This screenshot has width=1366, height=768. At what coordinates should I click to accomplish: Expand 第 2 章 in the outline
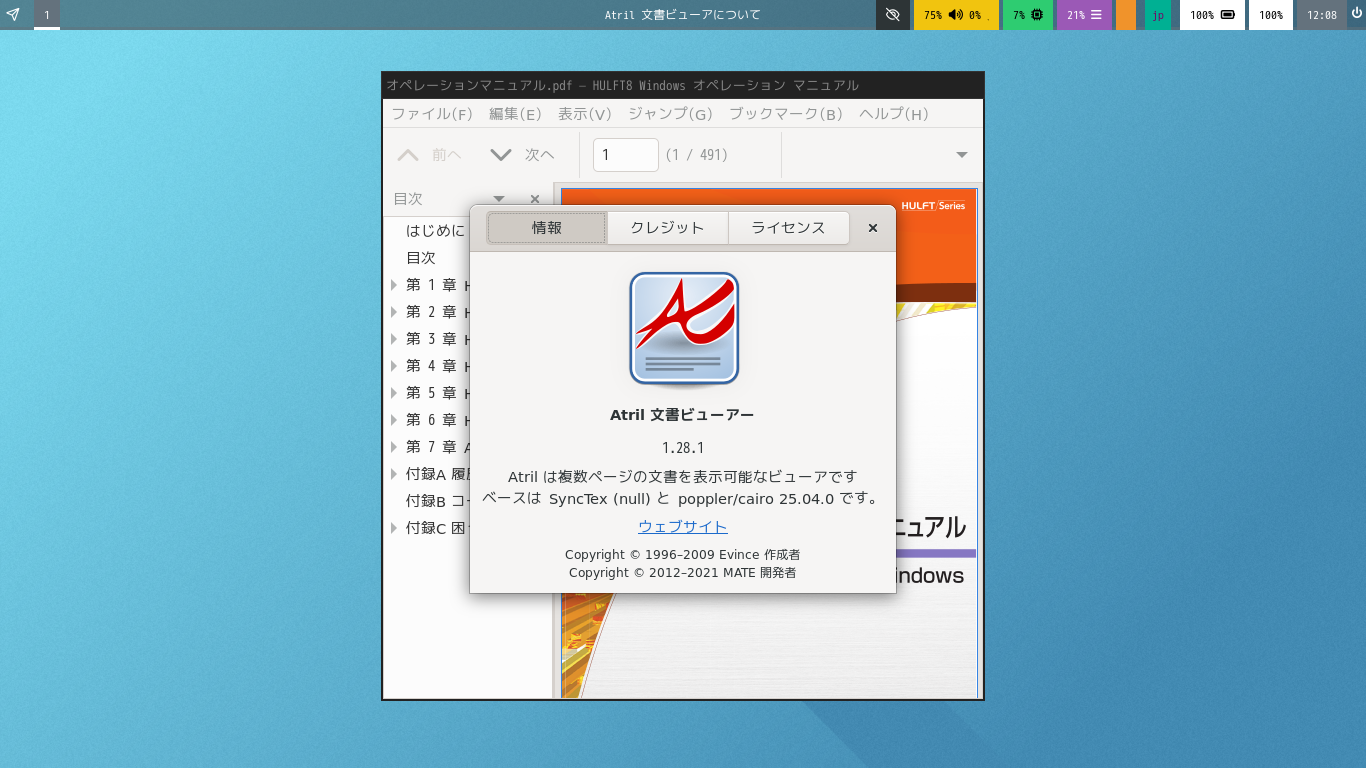[394, 312]
